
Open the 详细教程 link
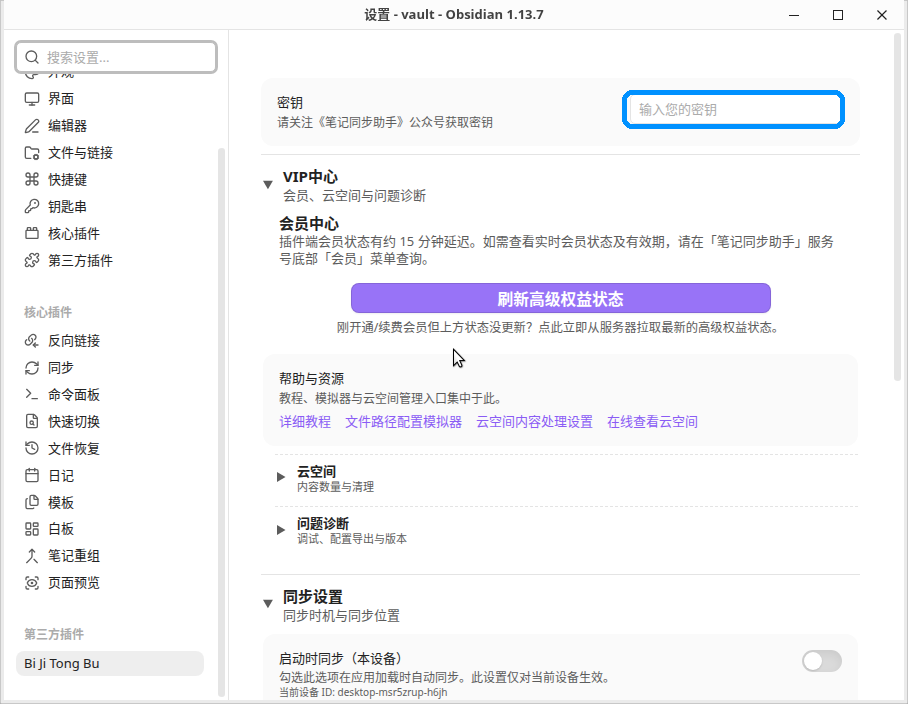305,422
